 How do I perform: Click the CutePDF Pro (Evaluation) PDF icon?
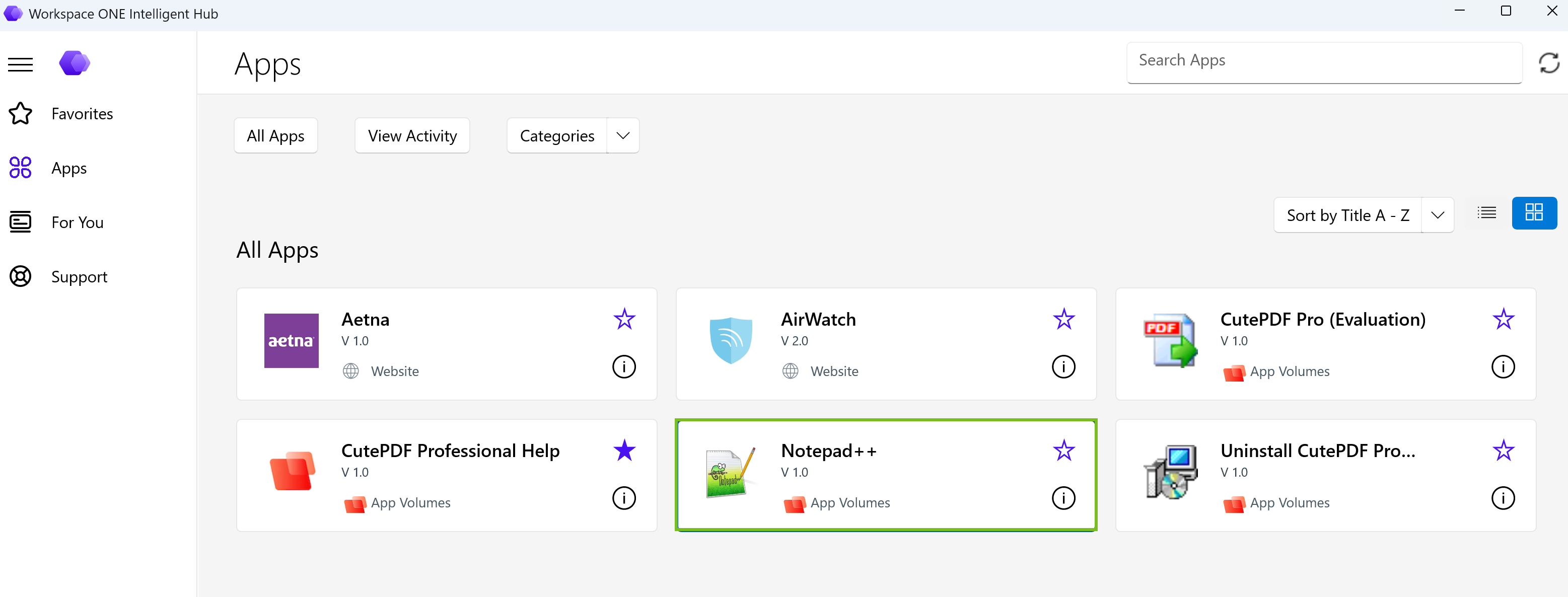coord(1170,341)
